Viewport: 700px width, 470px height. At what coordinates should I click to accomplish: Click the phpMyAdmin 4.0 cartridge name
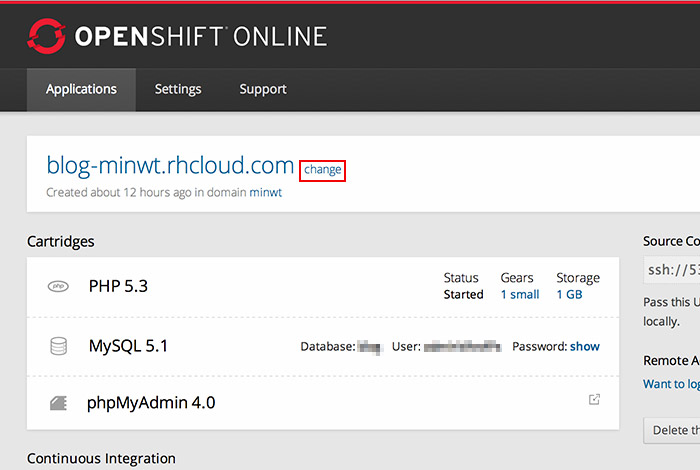coord(151,403)
